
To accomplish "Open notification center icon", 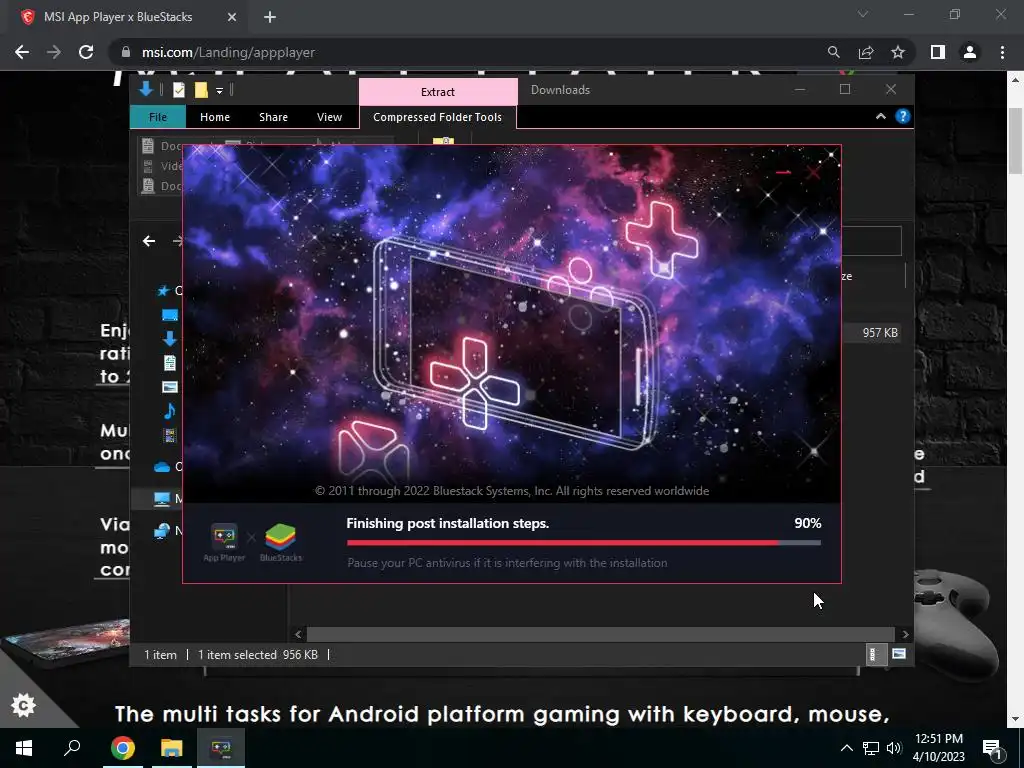I will 992,748.
